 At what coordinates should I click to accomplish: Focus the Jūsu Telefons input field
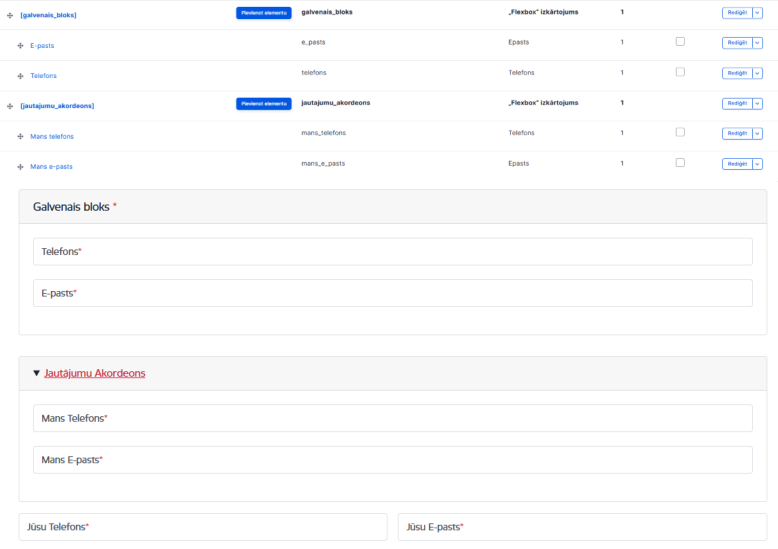[203, 527]
